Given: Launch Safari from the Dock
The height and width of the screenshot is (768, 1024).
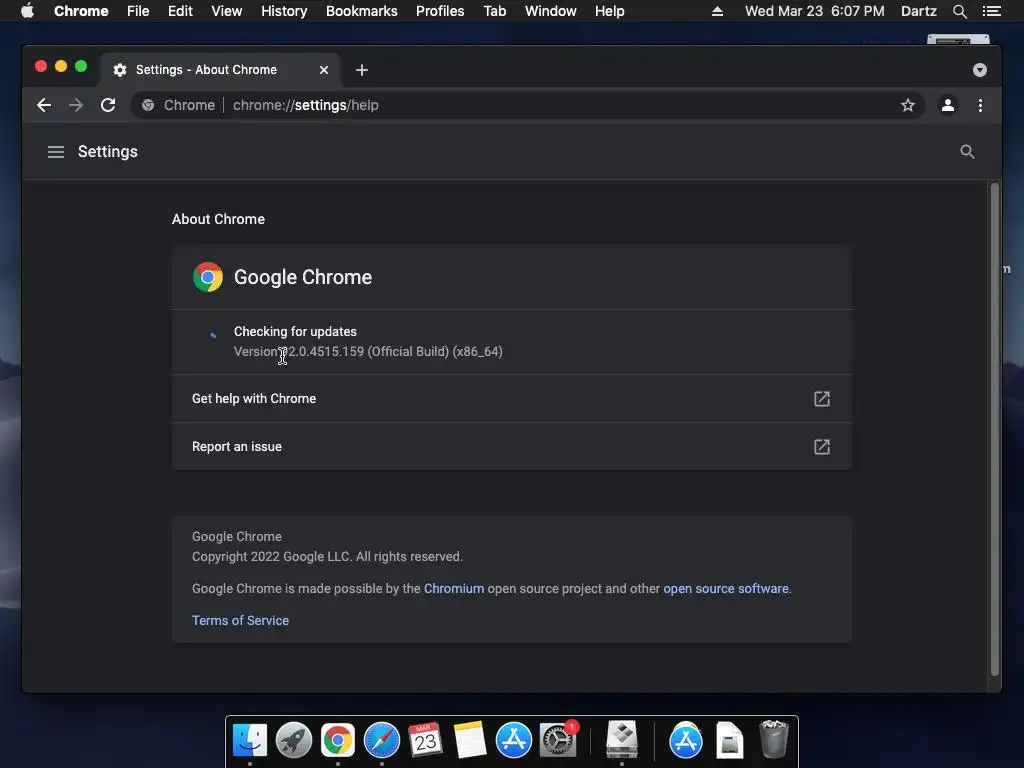Looking at the screenshot, I should point(381,740).
